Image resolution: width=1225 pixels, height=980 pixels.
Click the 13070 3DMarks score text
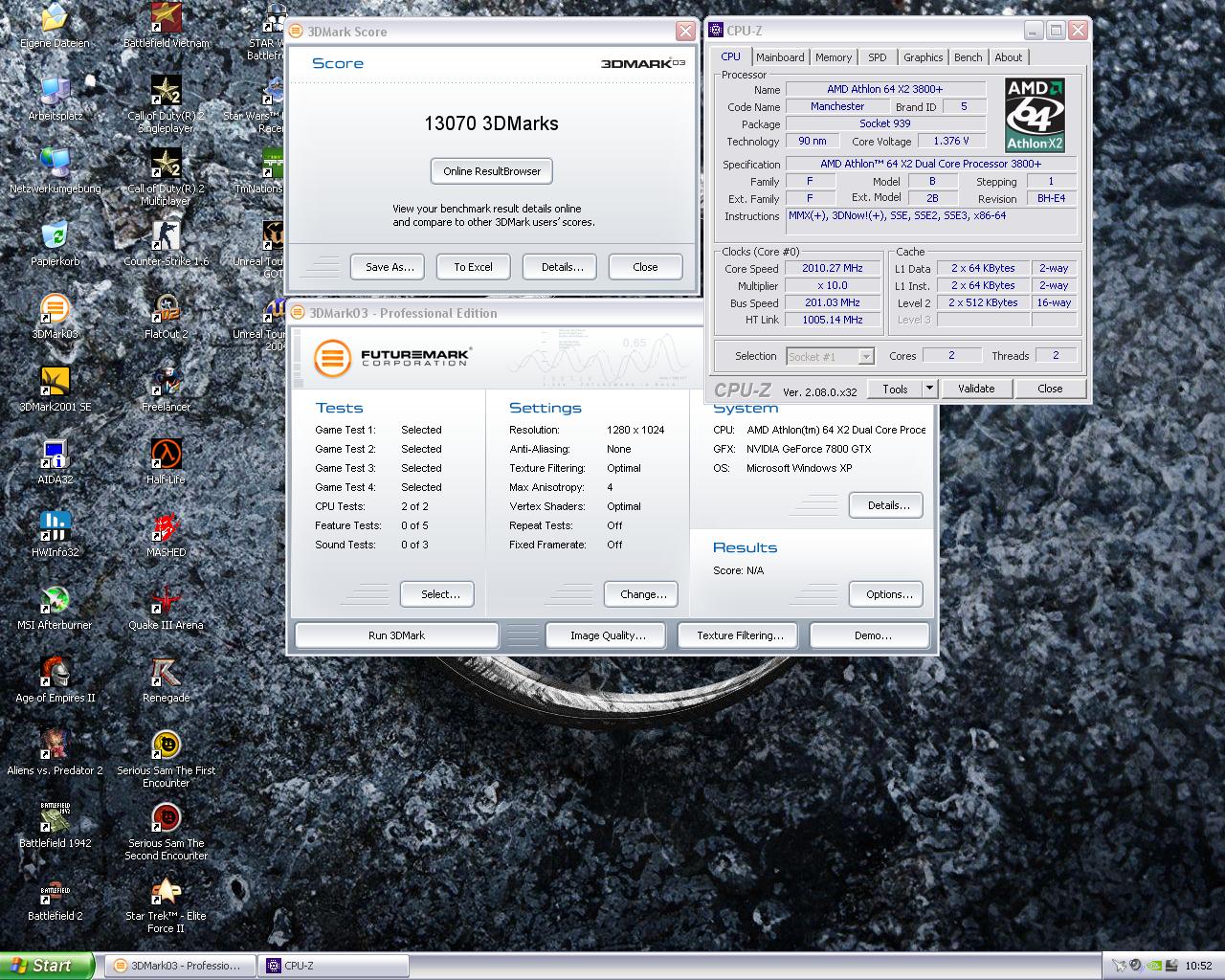pos(491,123)
